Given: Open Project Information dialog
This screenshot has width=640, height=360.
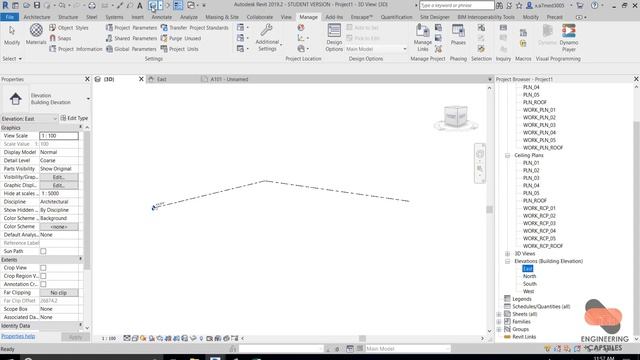Looking at the screenshot, I should click(76, 49).
